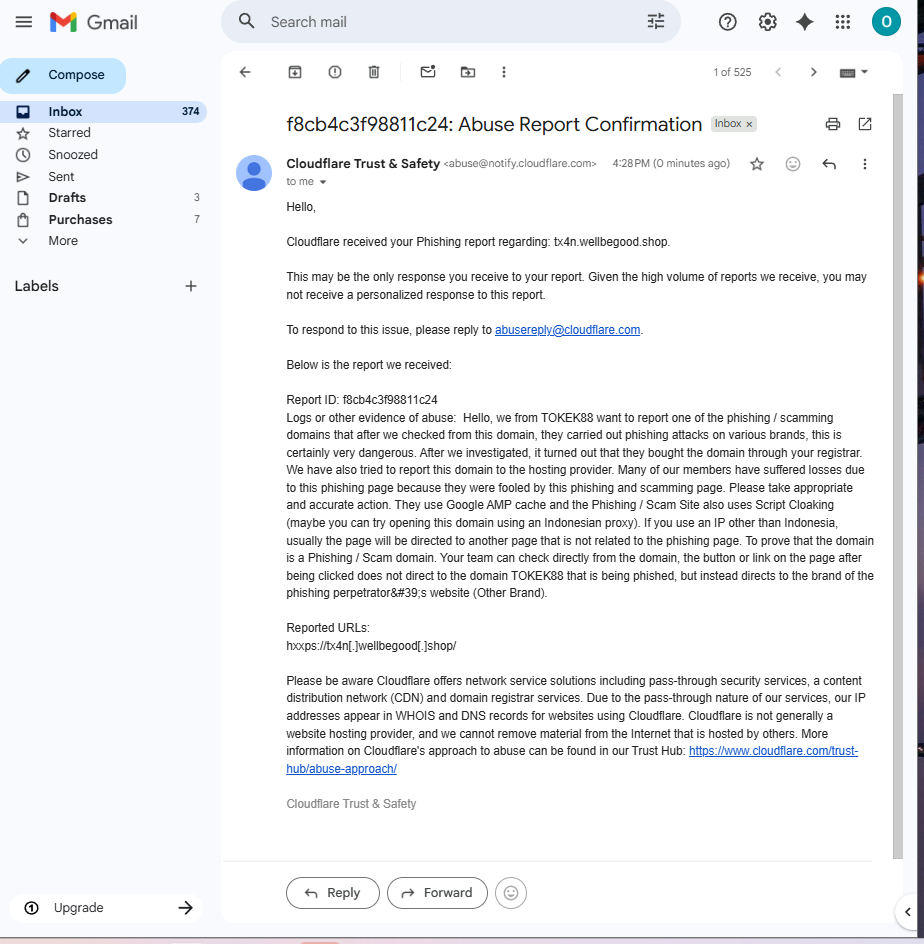Viewport: 924px width, 944px height.
Task: Mark email as unread
Action: 428,72
